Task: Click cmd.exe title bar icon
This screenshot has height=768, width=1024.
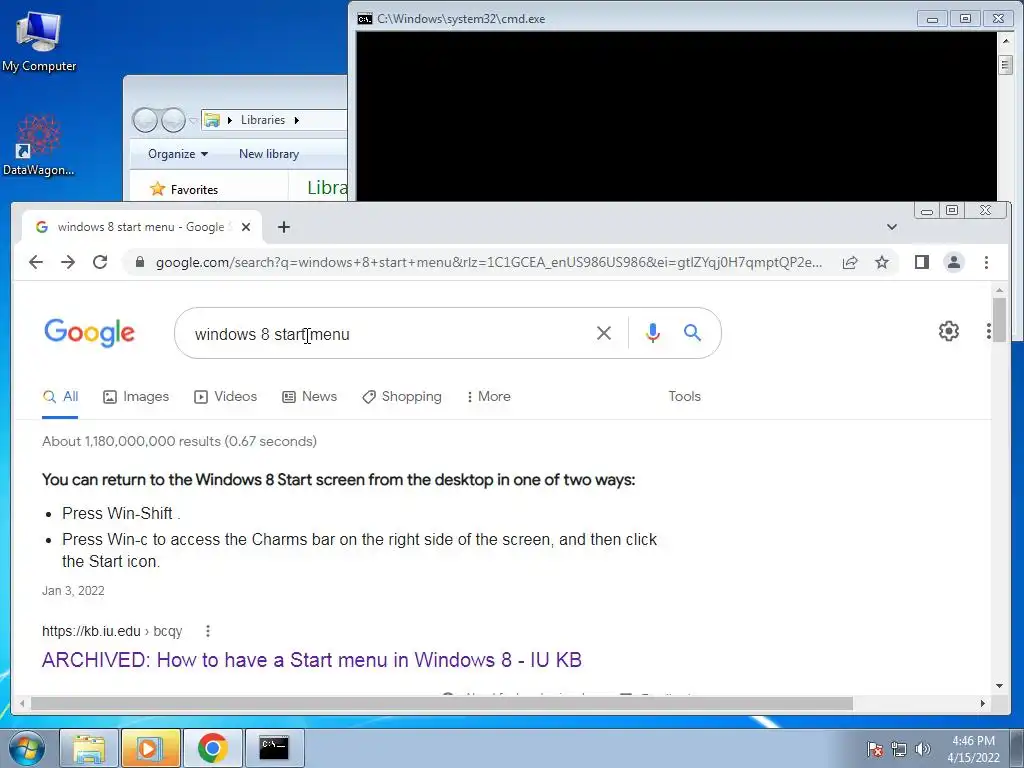Action: click(x=364, y=19)
